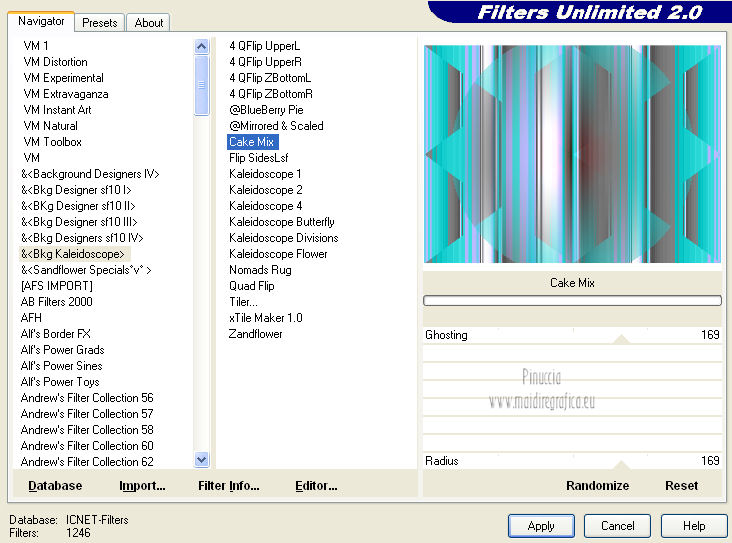Open the Editor... option
The width and height of the screenshot is (732, 543).
(x=316, y=486)
